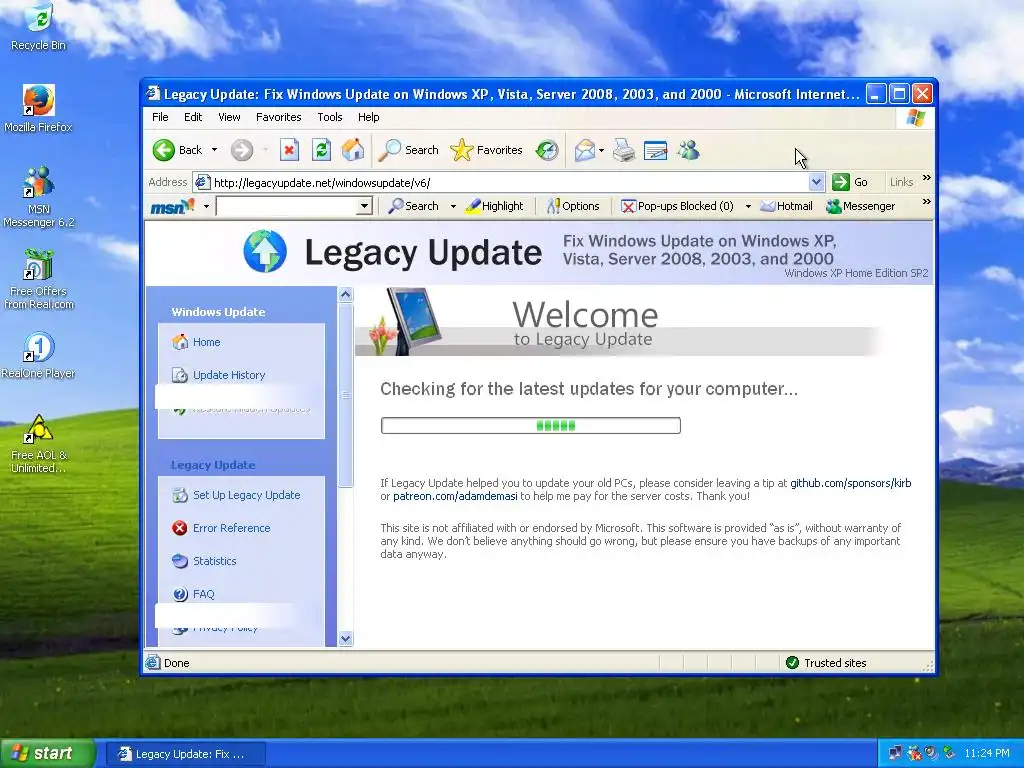Click the greyed Forward arrow button
1024x768 pixels.
coord(242,150)
